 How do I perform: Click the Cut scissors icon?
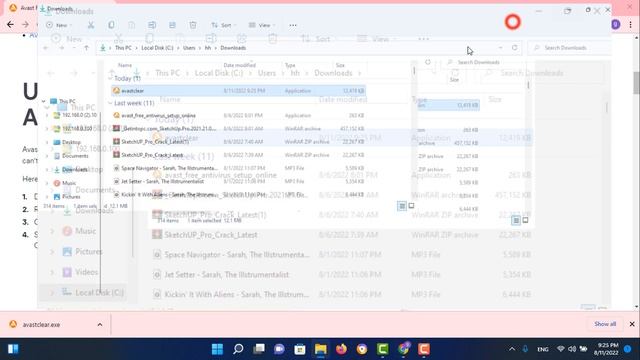point(91,25)
